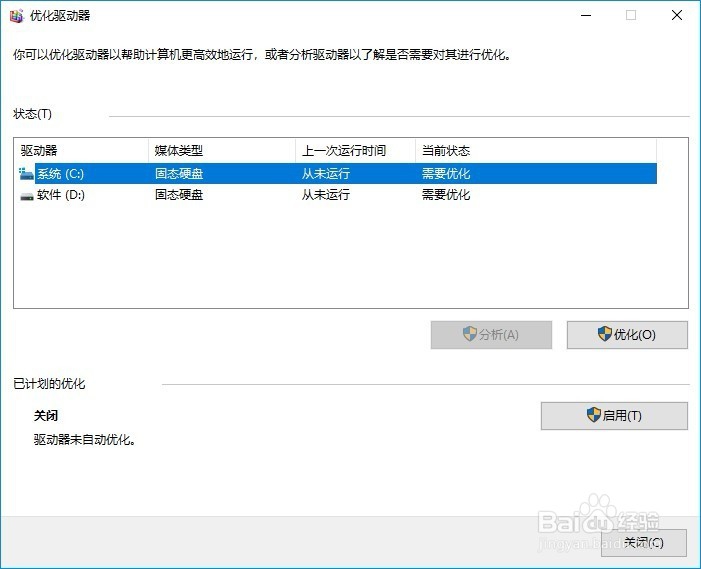Click 固态硬盘 media type for C: drive
Viewport: 701px width, 569px height.
click(x=179, y=173)
